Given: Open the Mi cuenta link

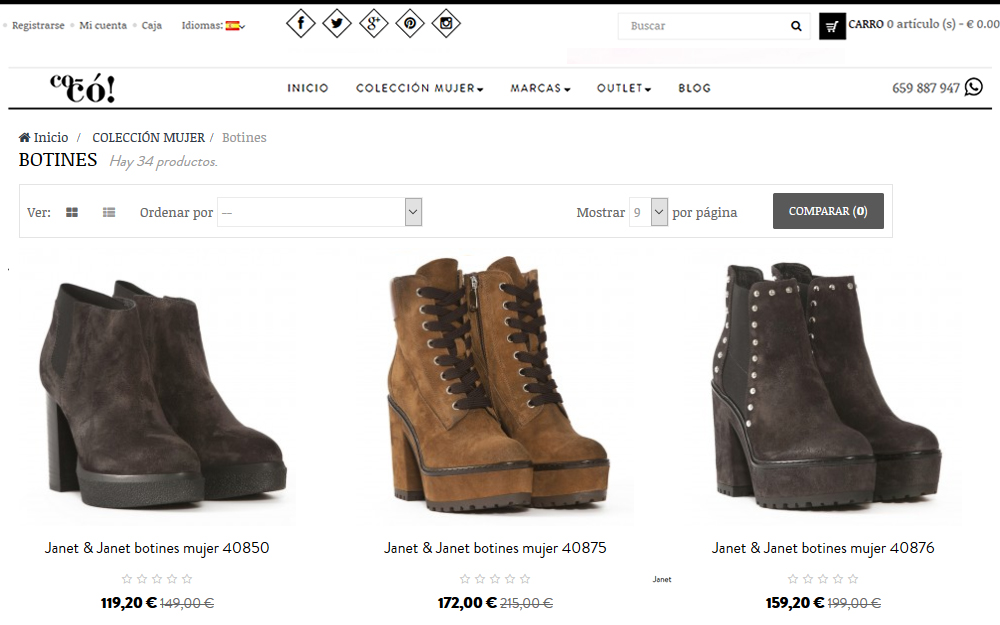Looking at the screenshot, I should click(x=103, y=26).
